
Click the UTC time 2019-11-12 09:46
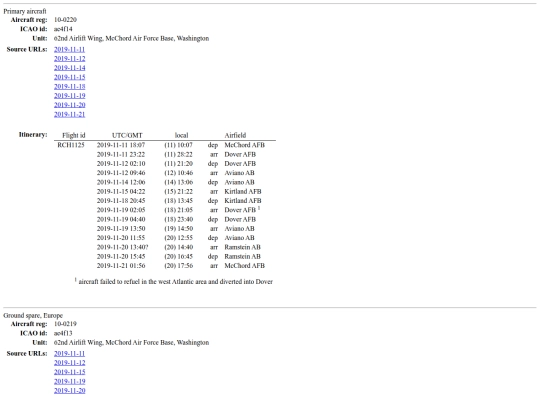[121, 173]
